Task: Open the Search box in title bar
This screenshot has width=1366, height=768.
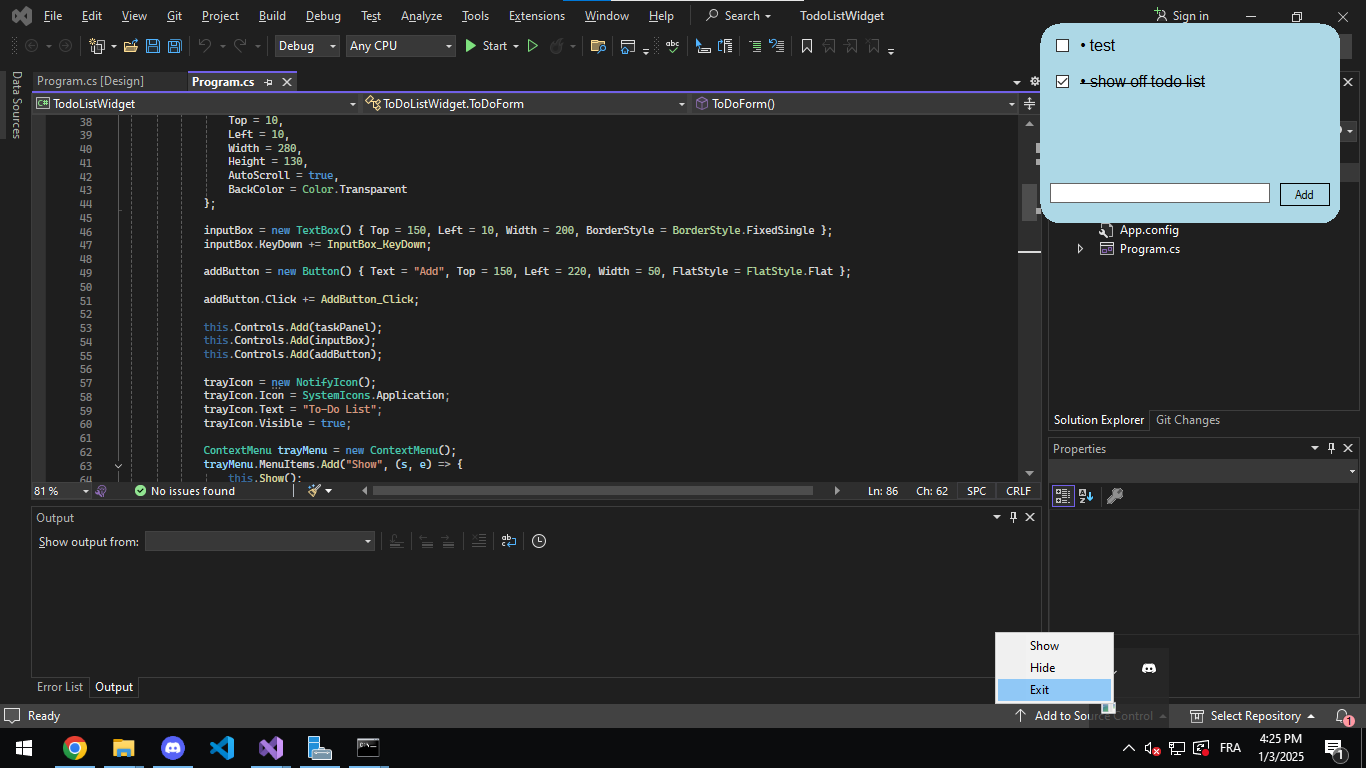Action: [739, 16]
